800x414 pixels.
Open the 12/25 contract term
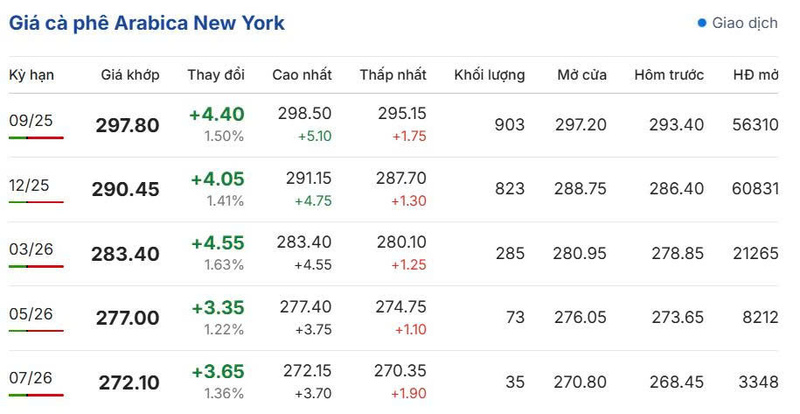click(29, 185)
